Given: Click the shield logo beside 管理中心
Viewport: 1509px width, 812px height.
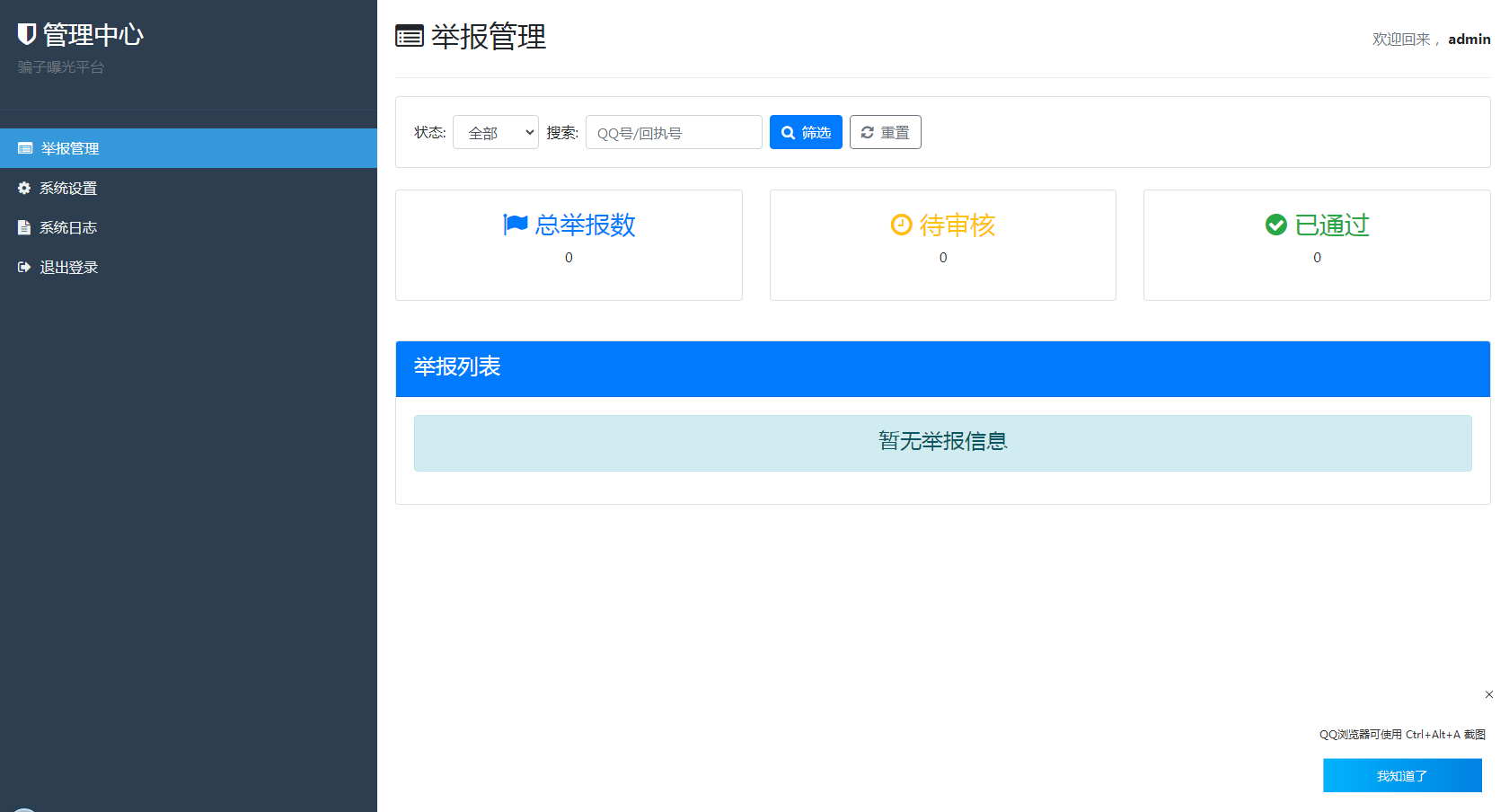Looking at the screenshot, I should (x=27, y=34).
